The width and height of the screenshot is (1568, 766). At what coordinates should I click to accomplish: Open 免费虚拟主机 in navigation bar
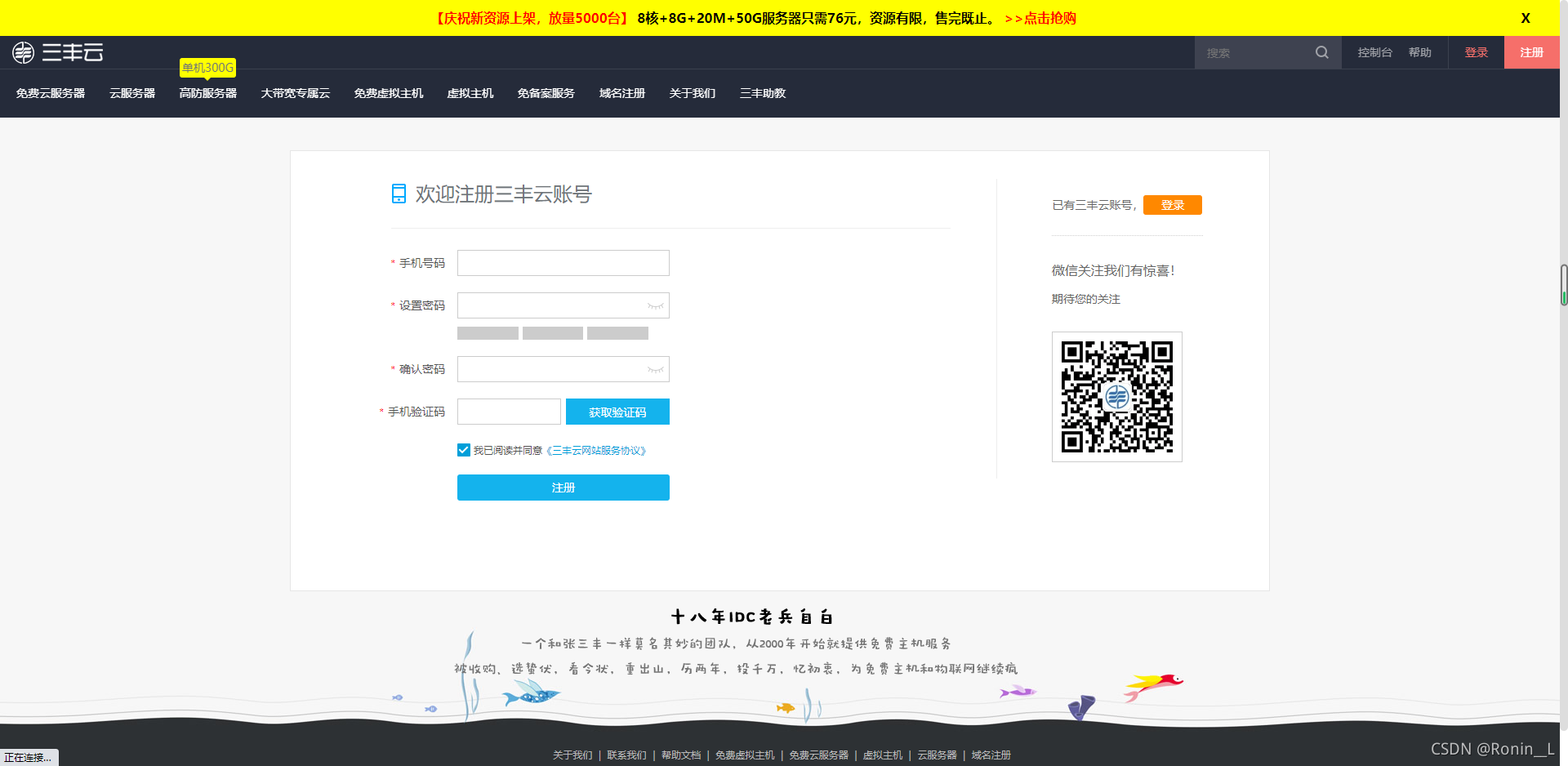[389, 93]
